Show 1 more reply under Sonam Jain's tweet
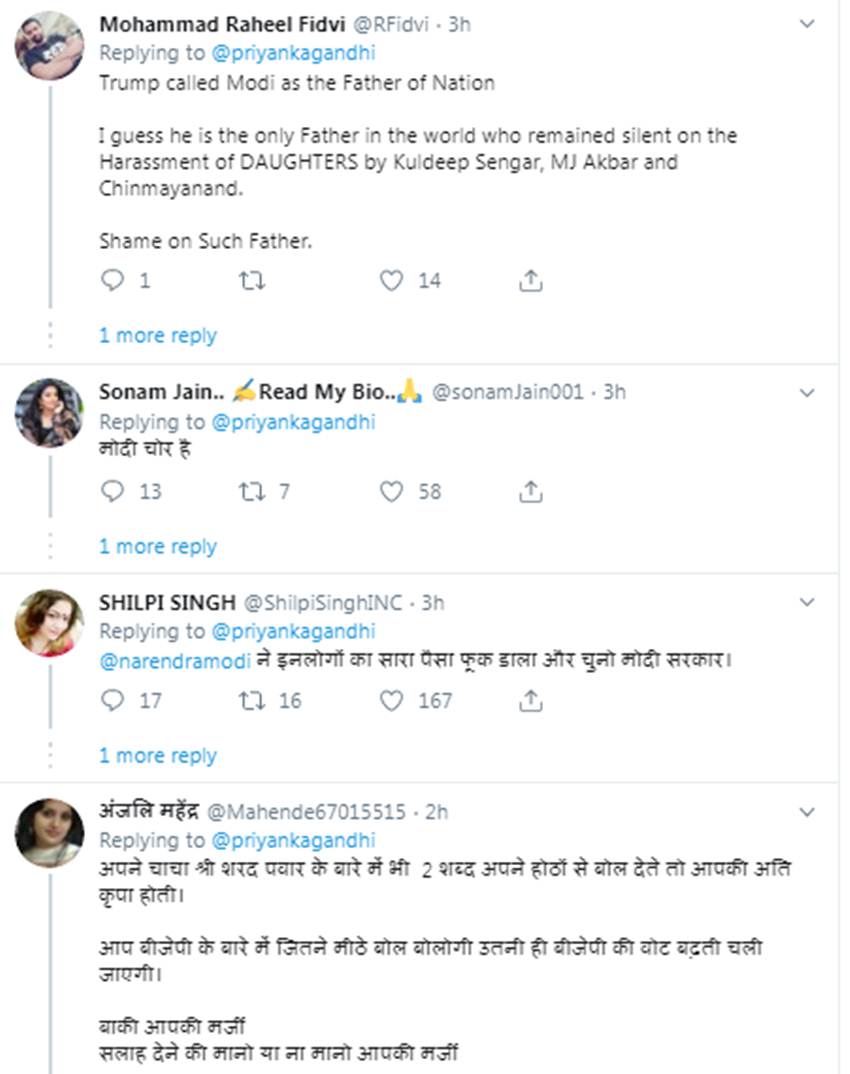The image size is (850, 1074). 158,546
